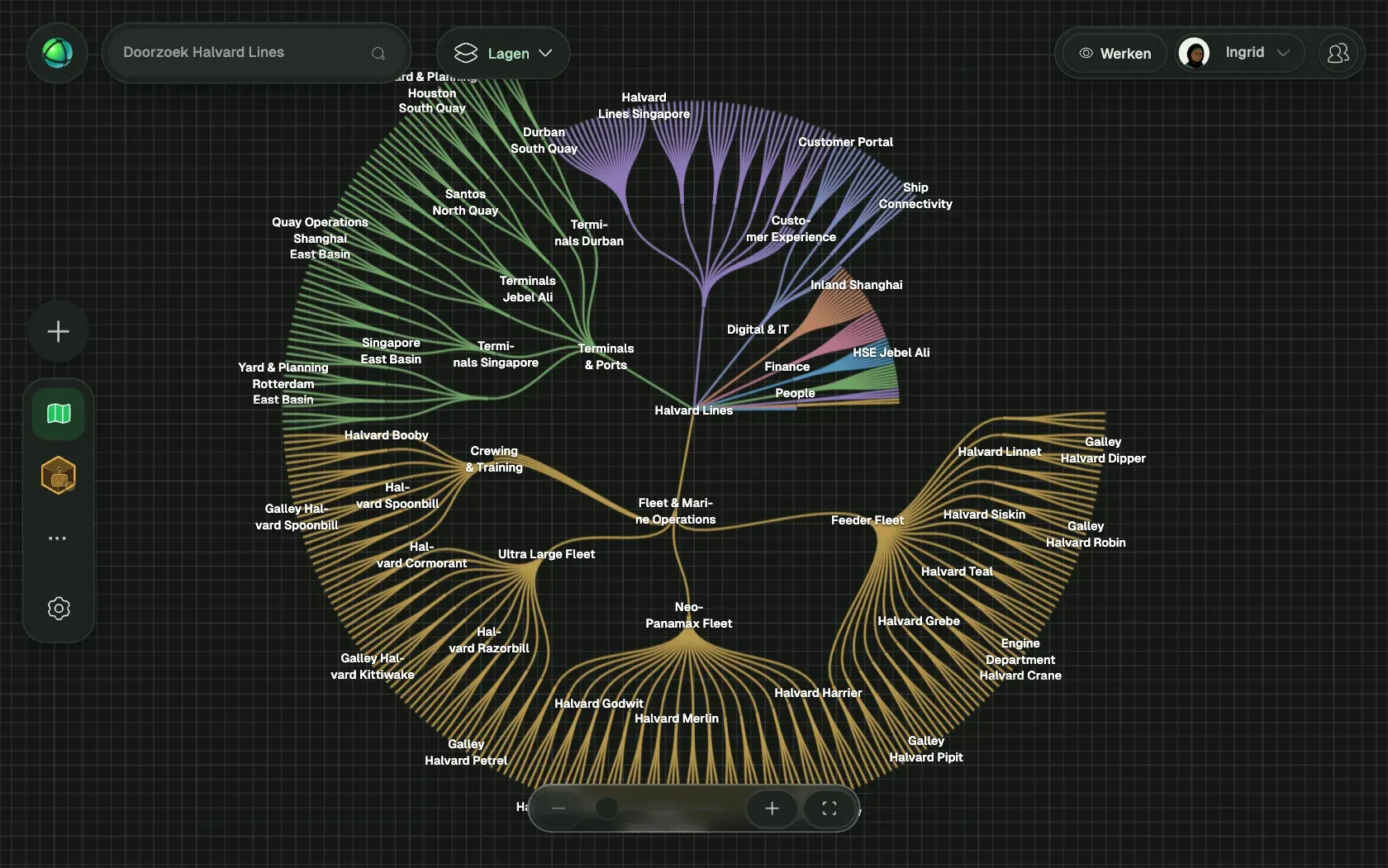
Task: Select the Ultra Large Fleet node
Action: pyautogui.click(x=546, y=554)
